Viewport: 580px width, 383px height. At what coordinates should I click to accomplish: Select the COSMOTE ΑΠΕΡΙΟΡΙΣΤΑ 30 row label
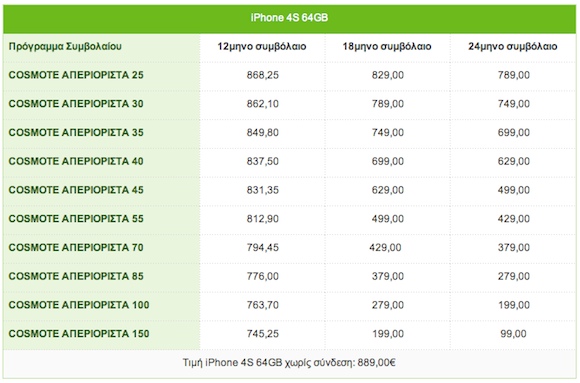[x=76, y=104]
